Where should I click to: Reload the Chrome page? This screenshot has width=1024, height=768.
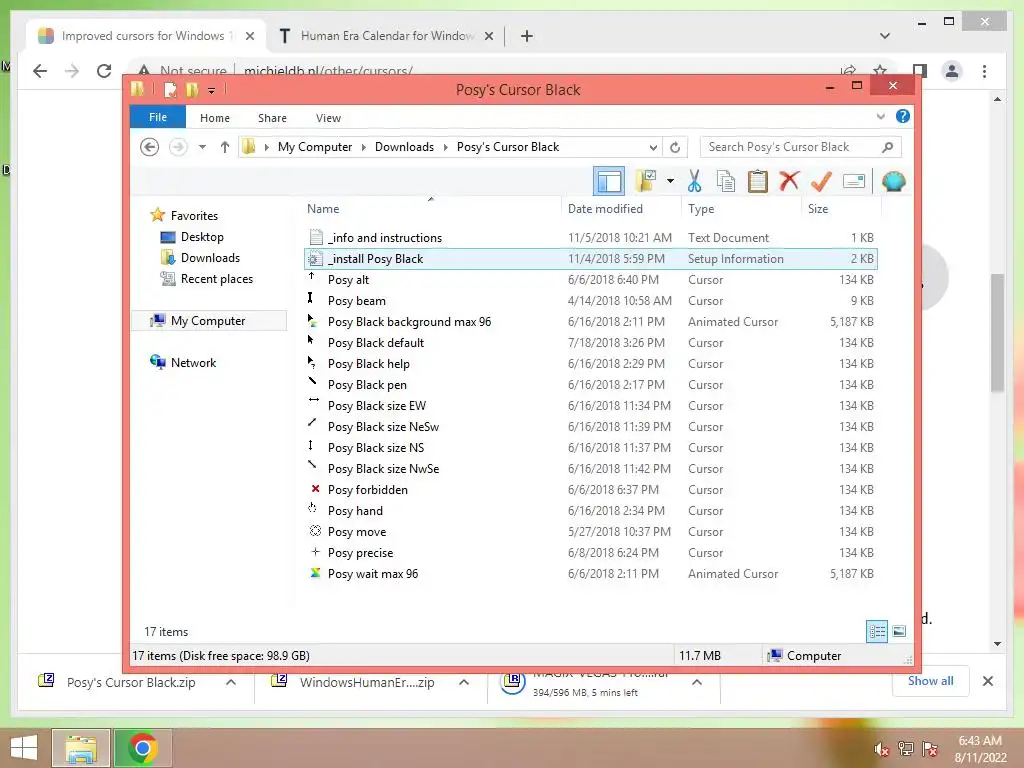[x=104, y=71]
